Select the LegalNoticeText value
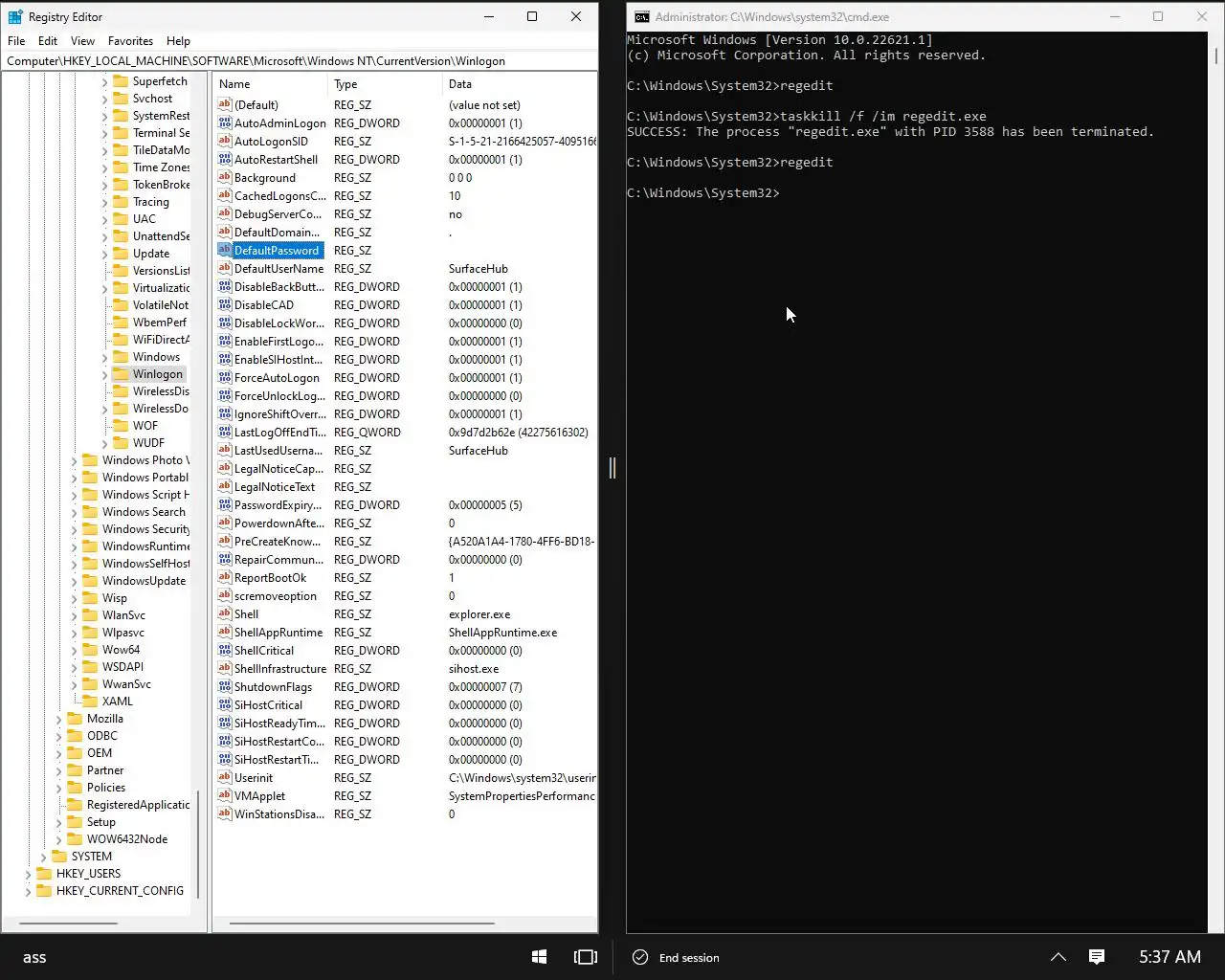This screenshot has height=980, width=1225. click(x=275, y=486)
